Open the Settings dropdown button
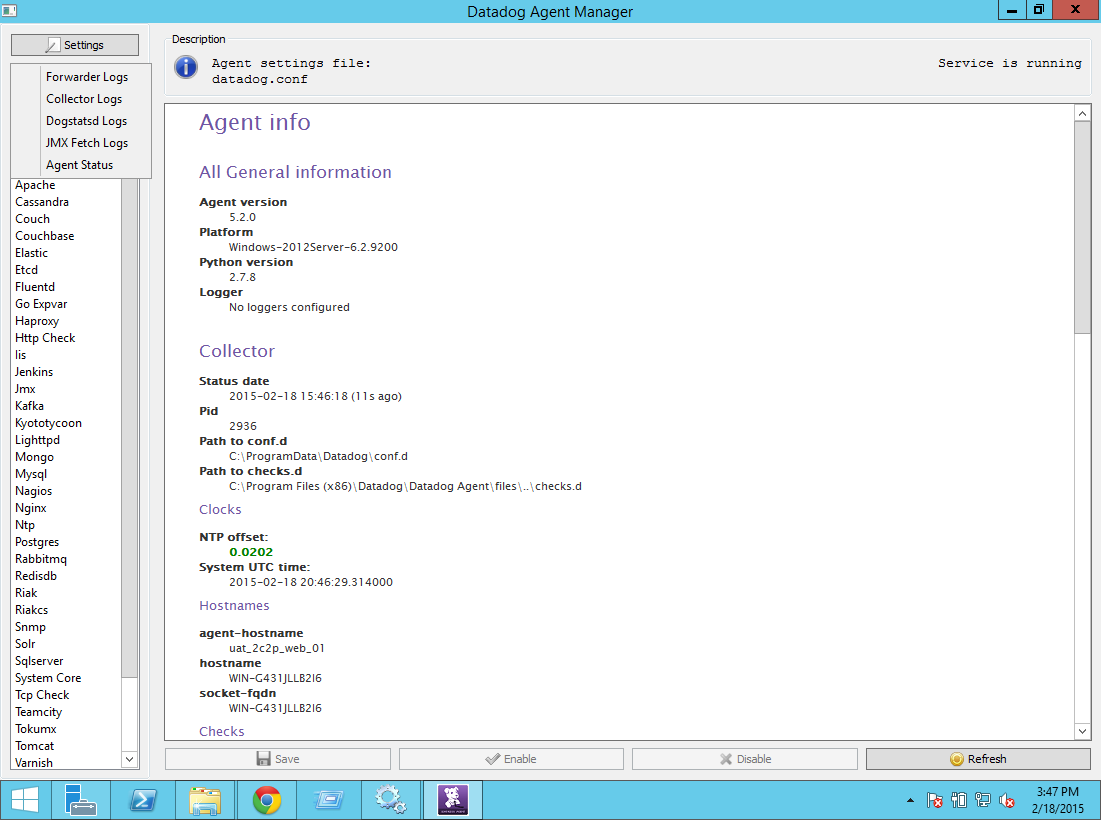The image size is (1101, 820). coord(75,45)
